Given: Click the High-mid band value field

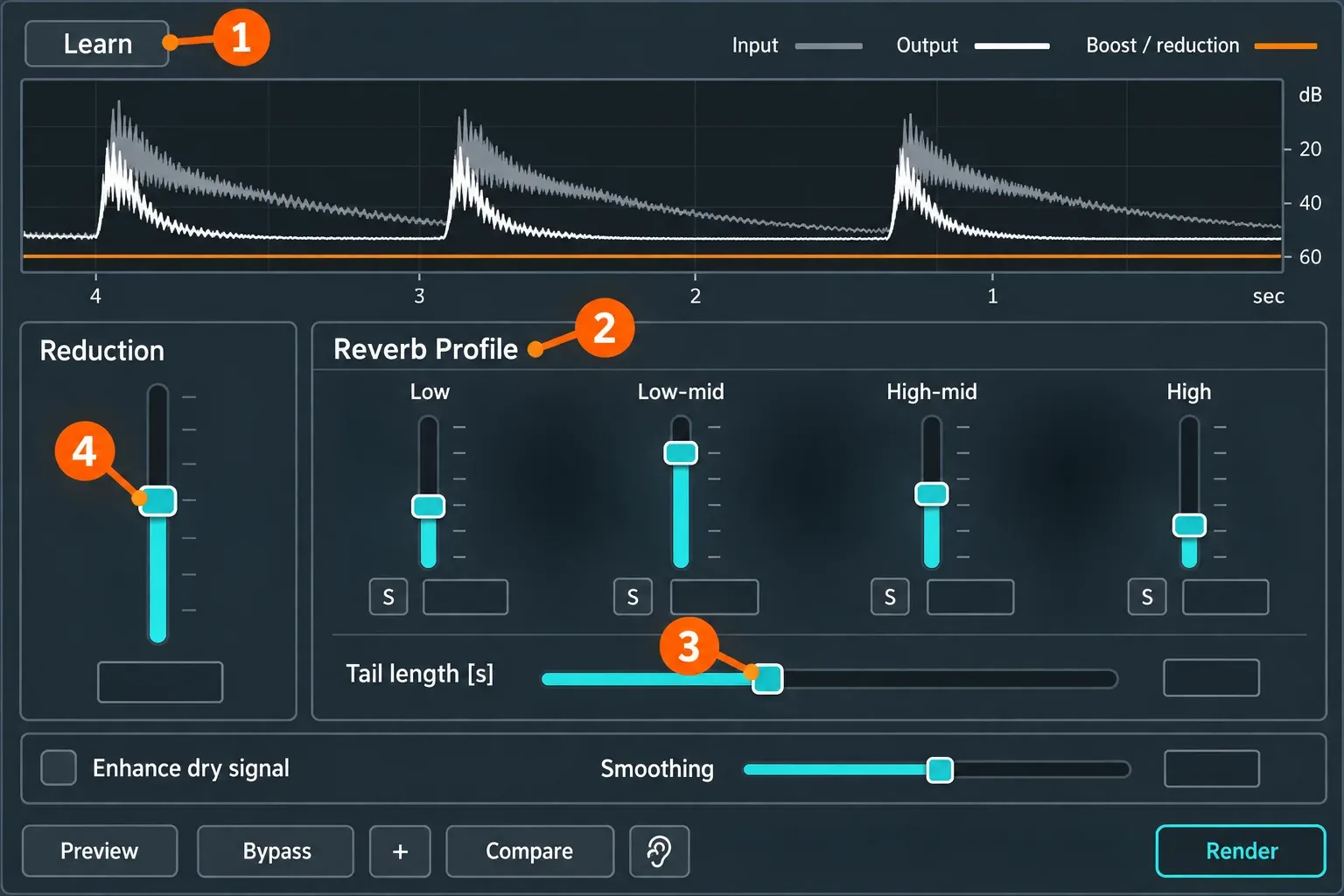Looking at the screenshot, I should pyautogui.click(x=970, y=597).
